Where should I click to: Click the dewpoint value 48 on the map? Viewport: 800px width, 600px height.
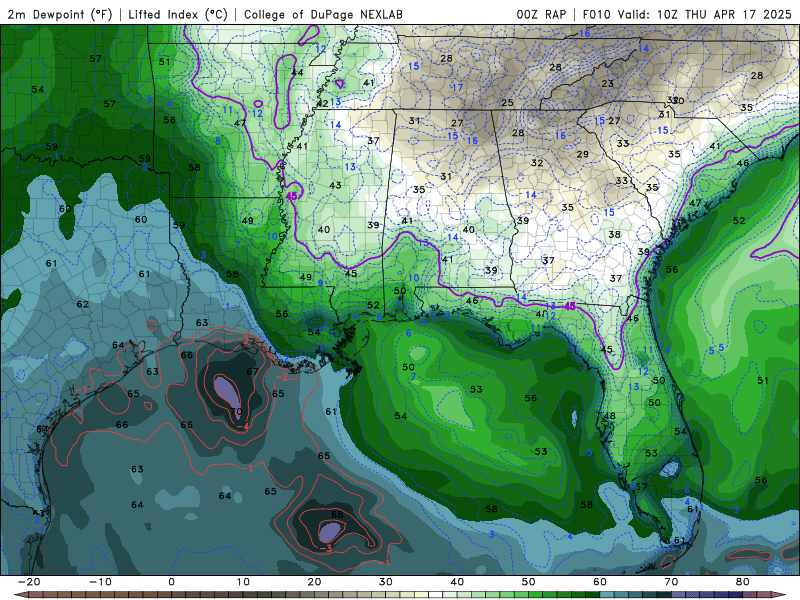[610, 416]
